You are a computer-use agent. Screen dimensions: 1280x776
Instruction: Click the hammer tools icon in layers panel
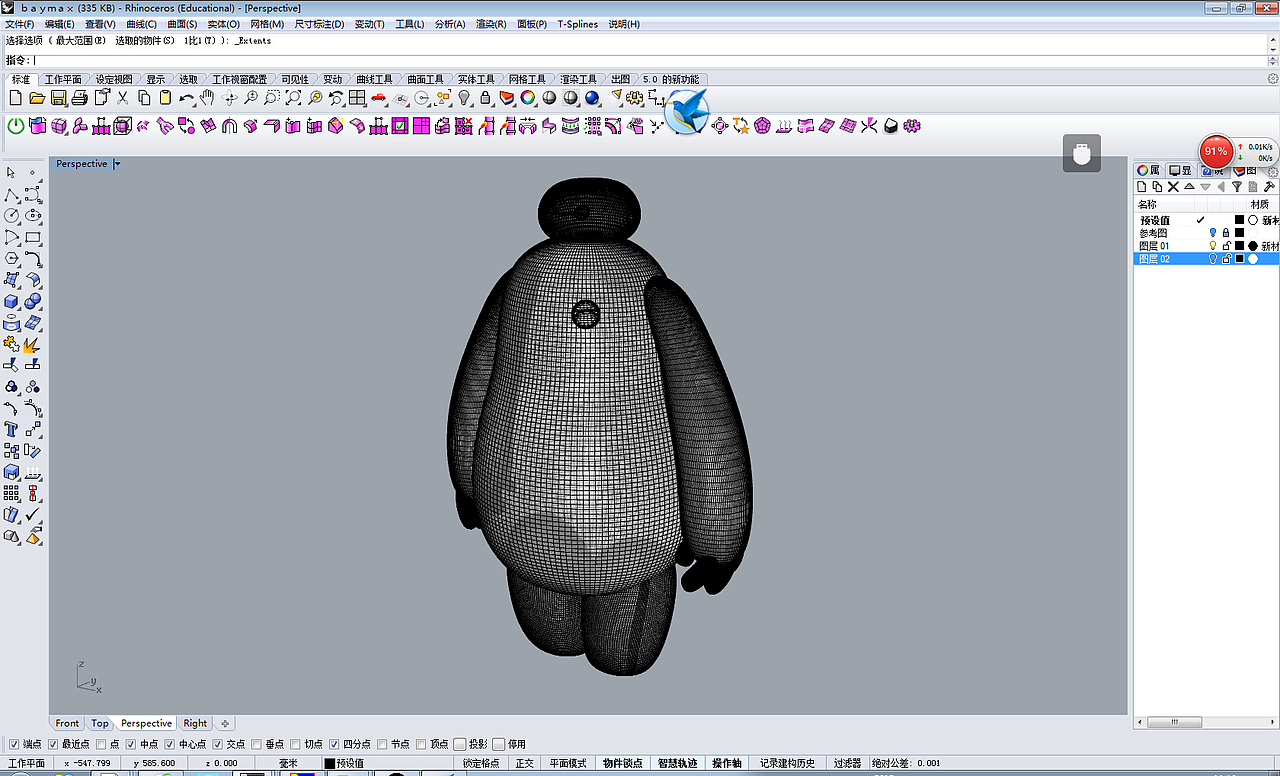click(1270, 187)
